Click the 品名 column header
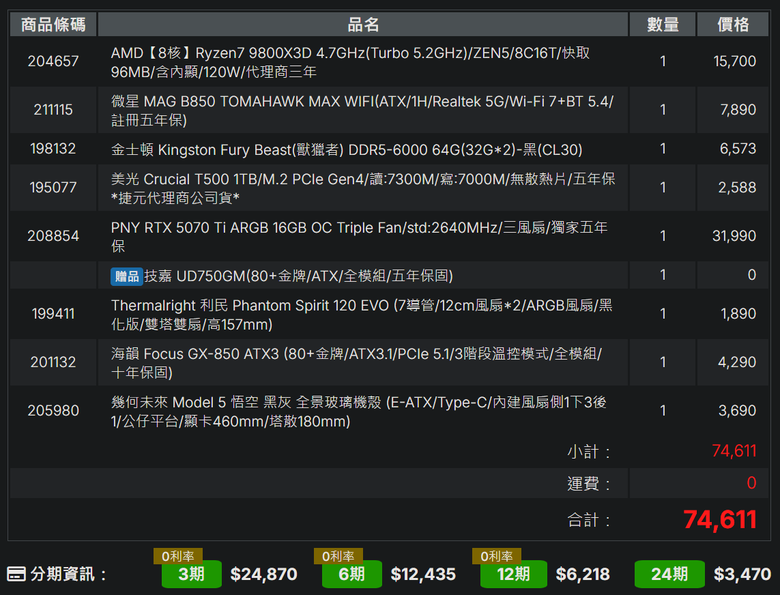780x595 pixels. (x=363, y=24)
